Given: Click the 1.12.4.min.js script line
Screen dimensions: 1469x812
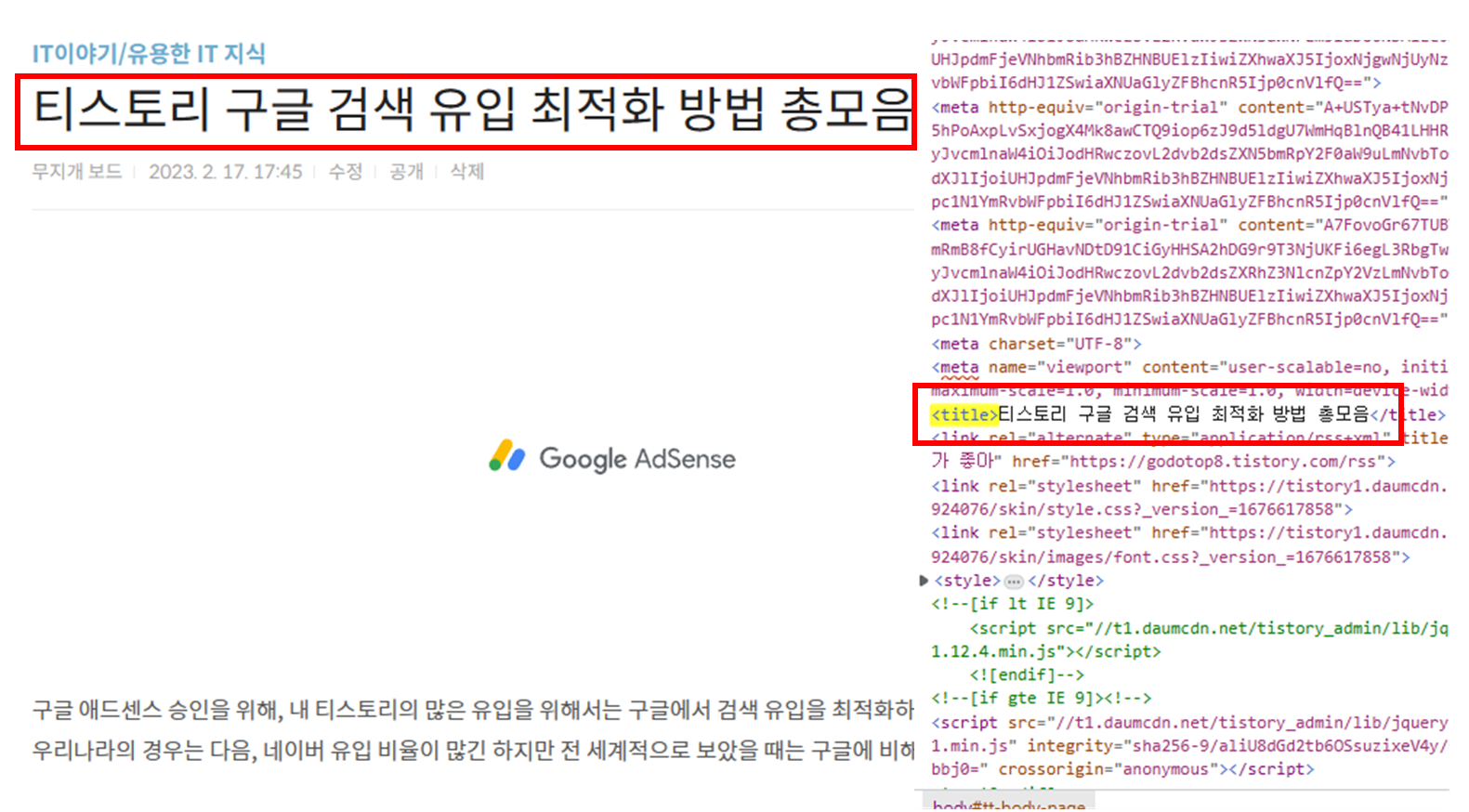Looking at the screenshot, I should coord(1046,651).
